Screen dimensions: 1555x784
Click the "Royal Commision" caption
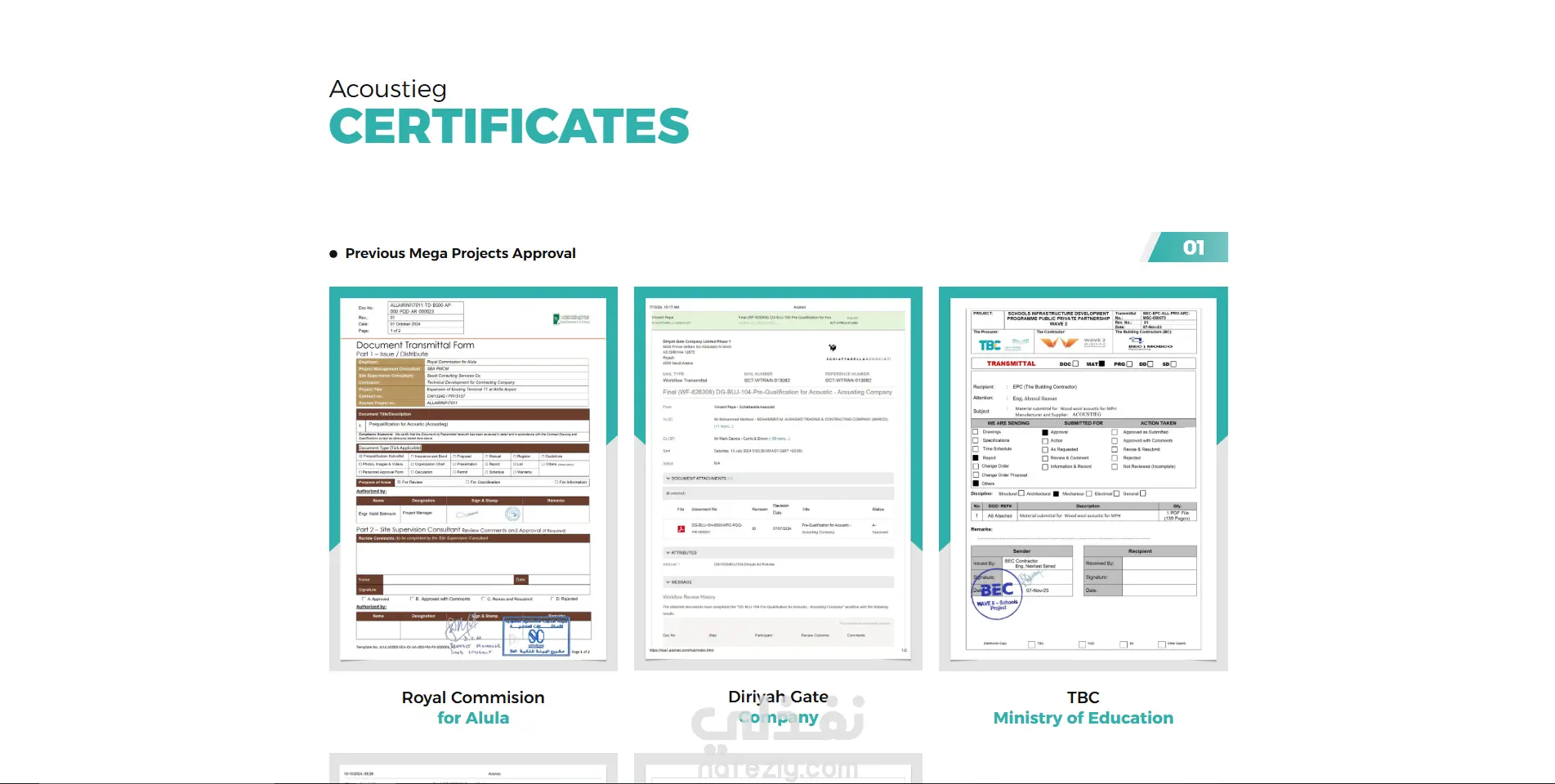click(473, 697)
